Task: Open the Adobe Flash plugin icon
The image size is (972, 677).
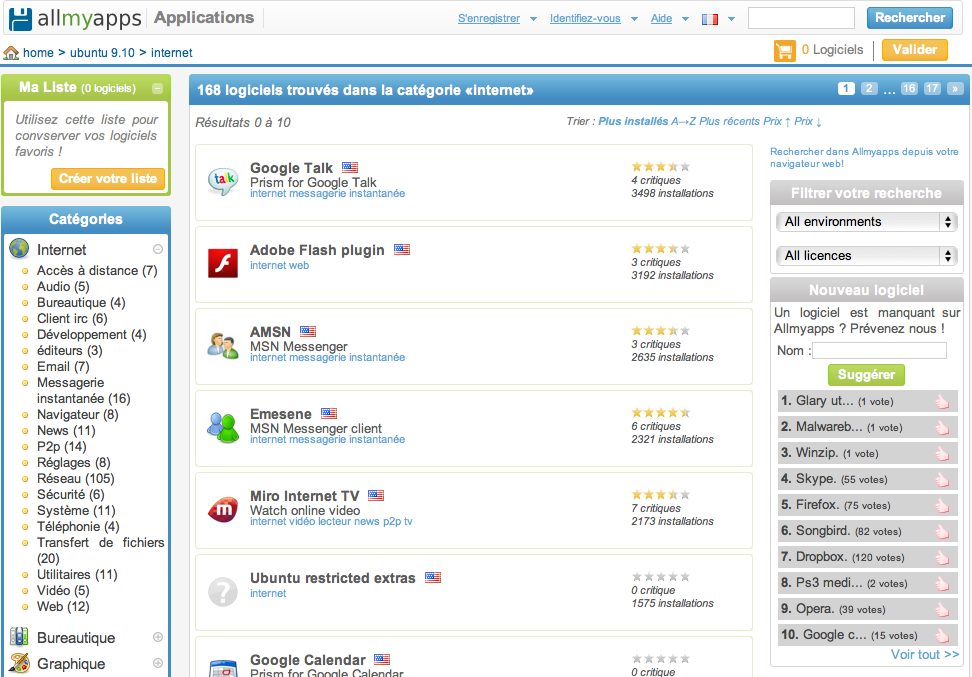Action: click(x=223, y=263)
